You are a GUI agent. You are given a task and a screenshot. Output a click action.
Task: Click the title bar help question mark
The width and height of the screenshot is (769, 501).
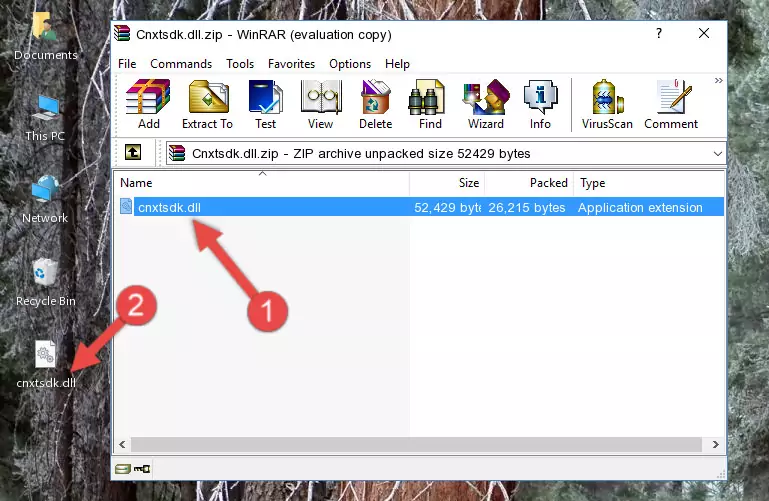pyautogui.click(x=659, y=33)
